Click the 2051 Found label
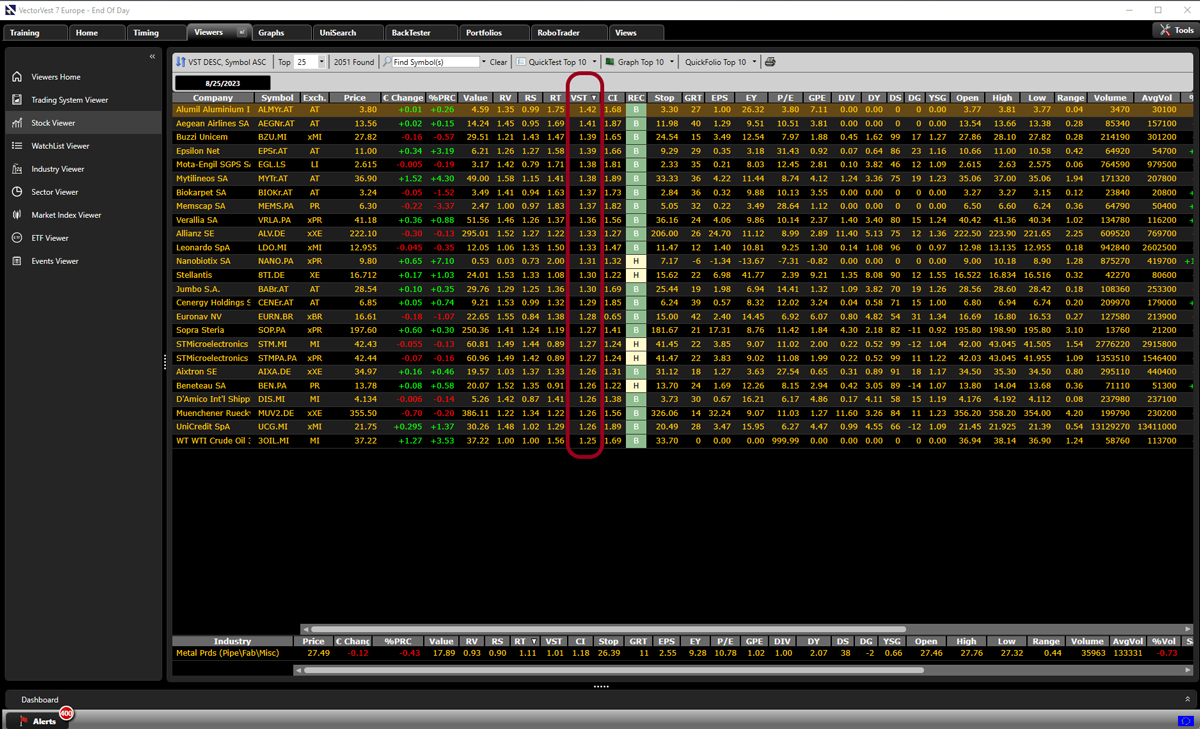Screen dimensions: 1200x729 coord(354,62)
